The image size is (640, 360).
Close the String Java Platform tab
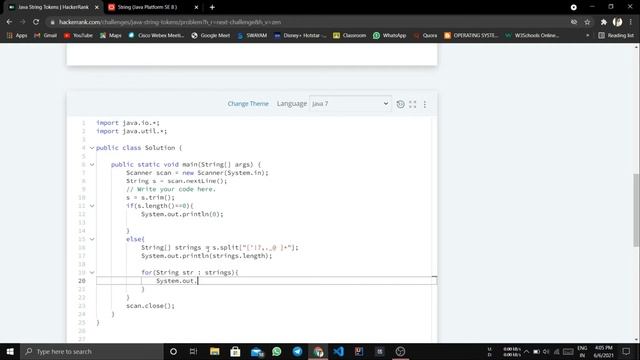pyautogui.click(x=196, y=7)
